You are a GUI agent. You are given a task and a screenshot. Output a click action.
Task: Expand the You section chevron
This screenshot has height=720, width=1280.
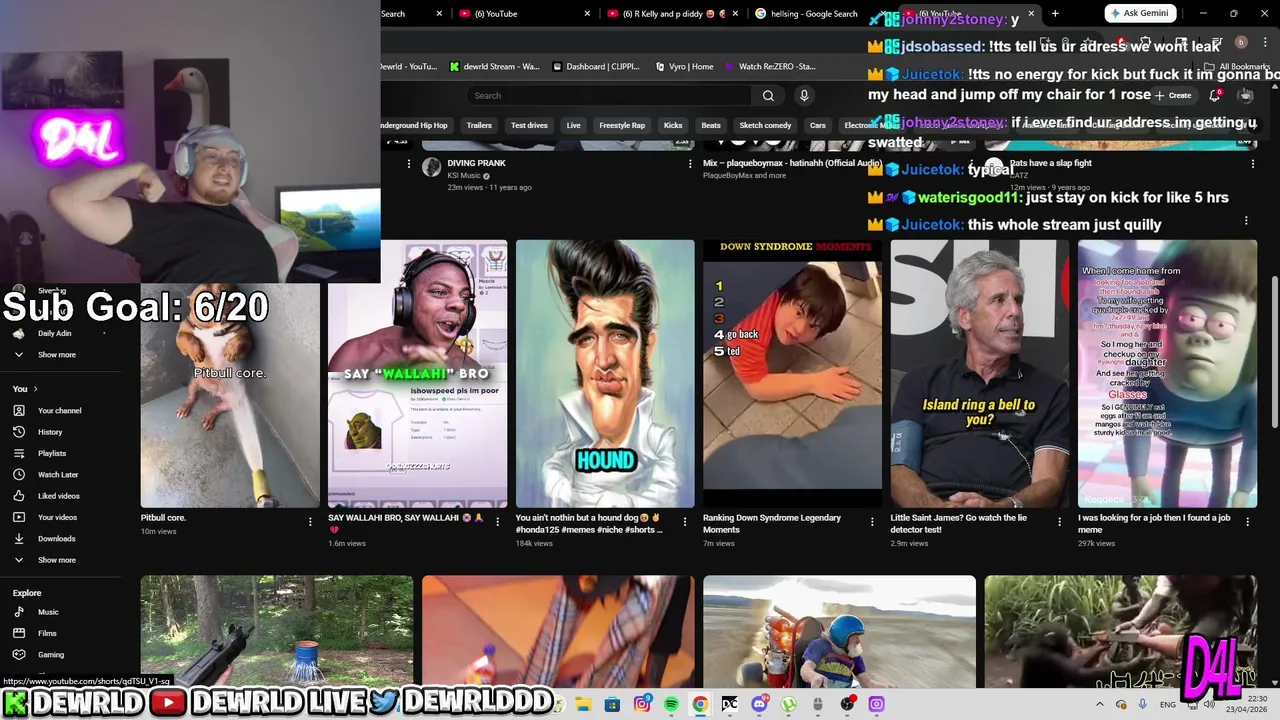pyautogui.click(x=35, y=389)
